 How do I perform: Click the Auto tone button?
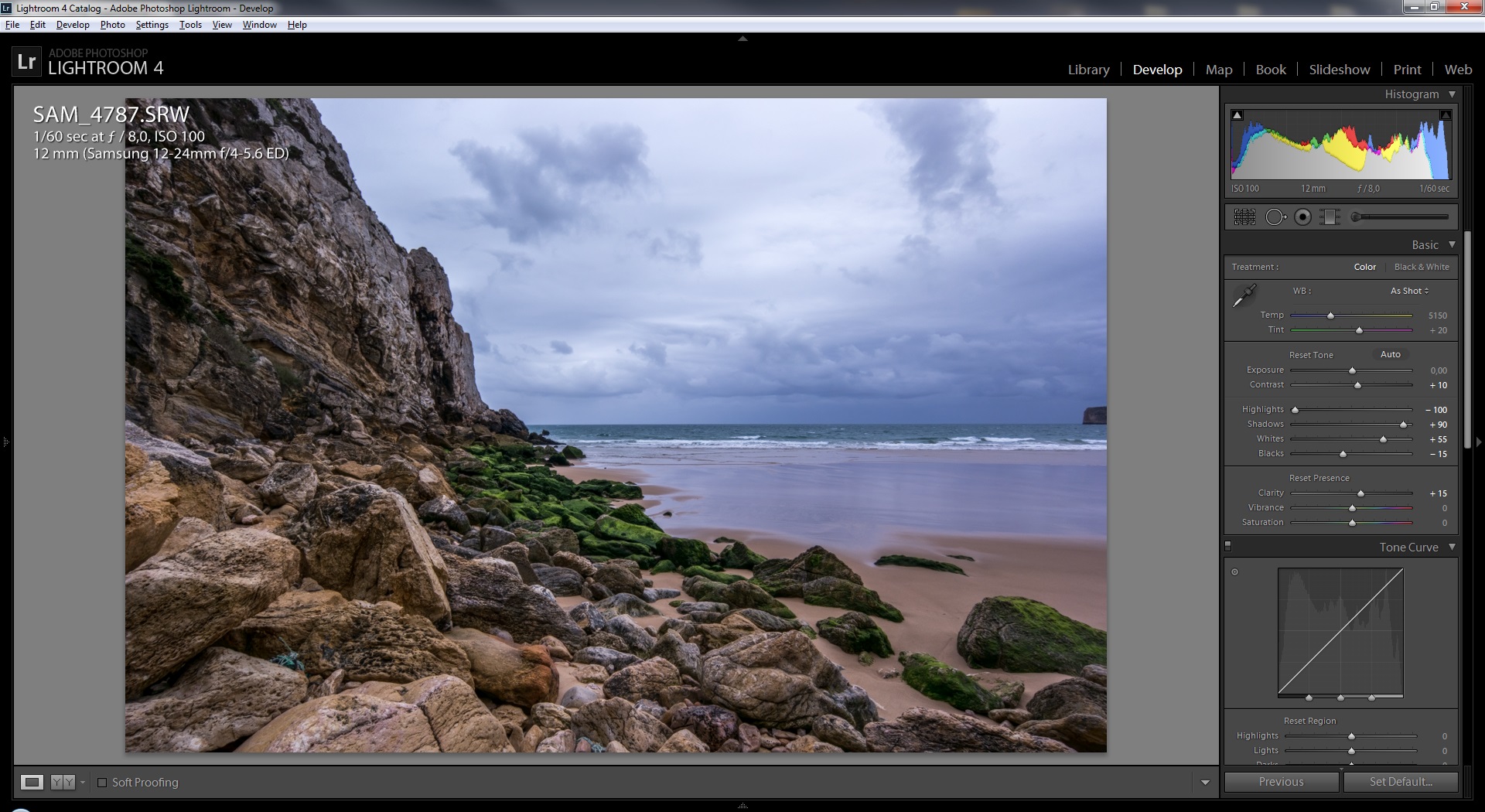point(1390,354)
